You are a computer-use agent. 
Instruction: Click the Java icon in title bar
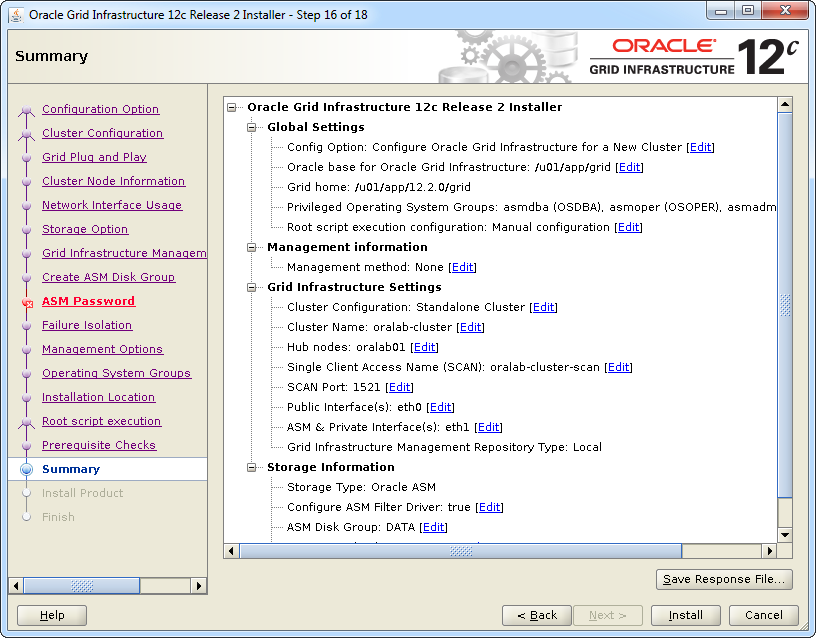15,15
